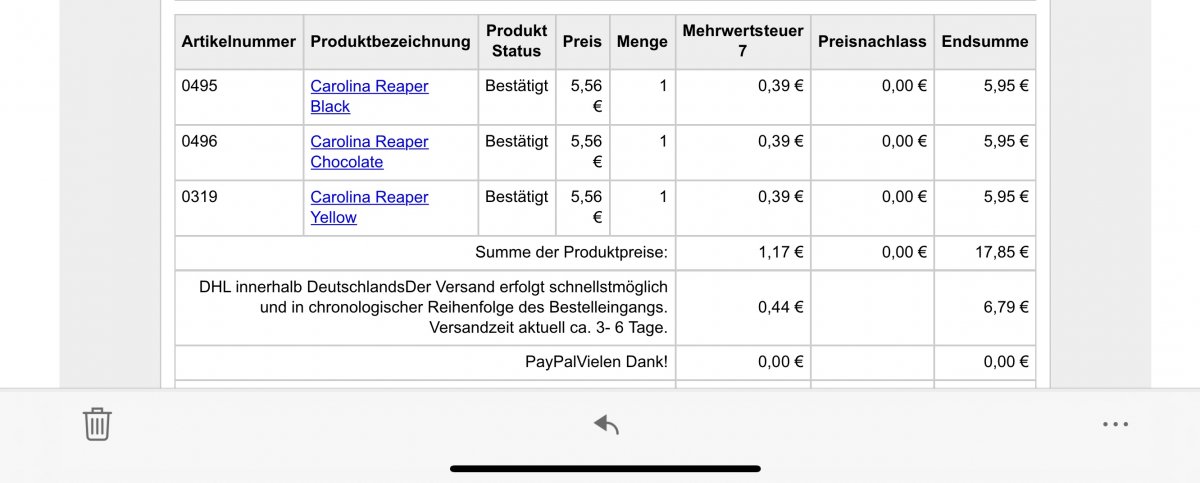The width and height of the screenshot is (1200, 483).
Task: Select article number 0496 cell
Action: pos(239,152)
